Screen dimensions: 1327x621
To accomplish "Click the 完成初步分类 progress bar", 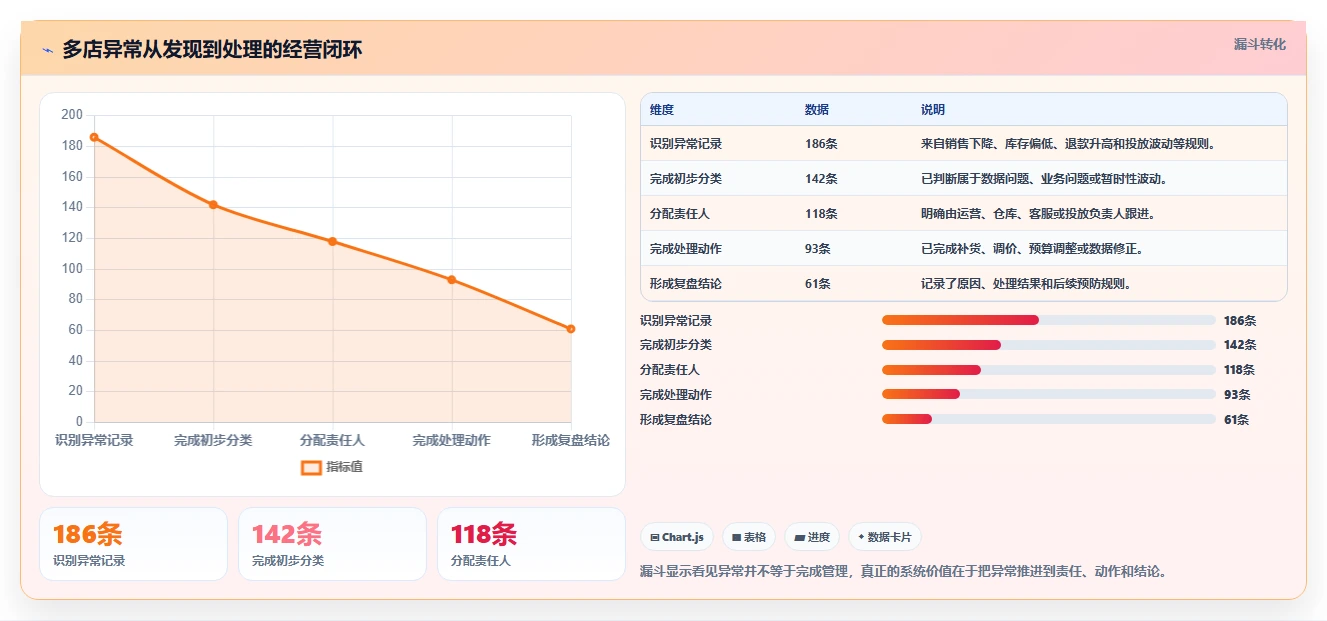I will pos(1049,345).
